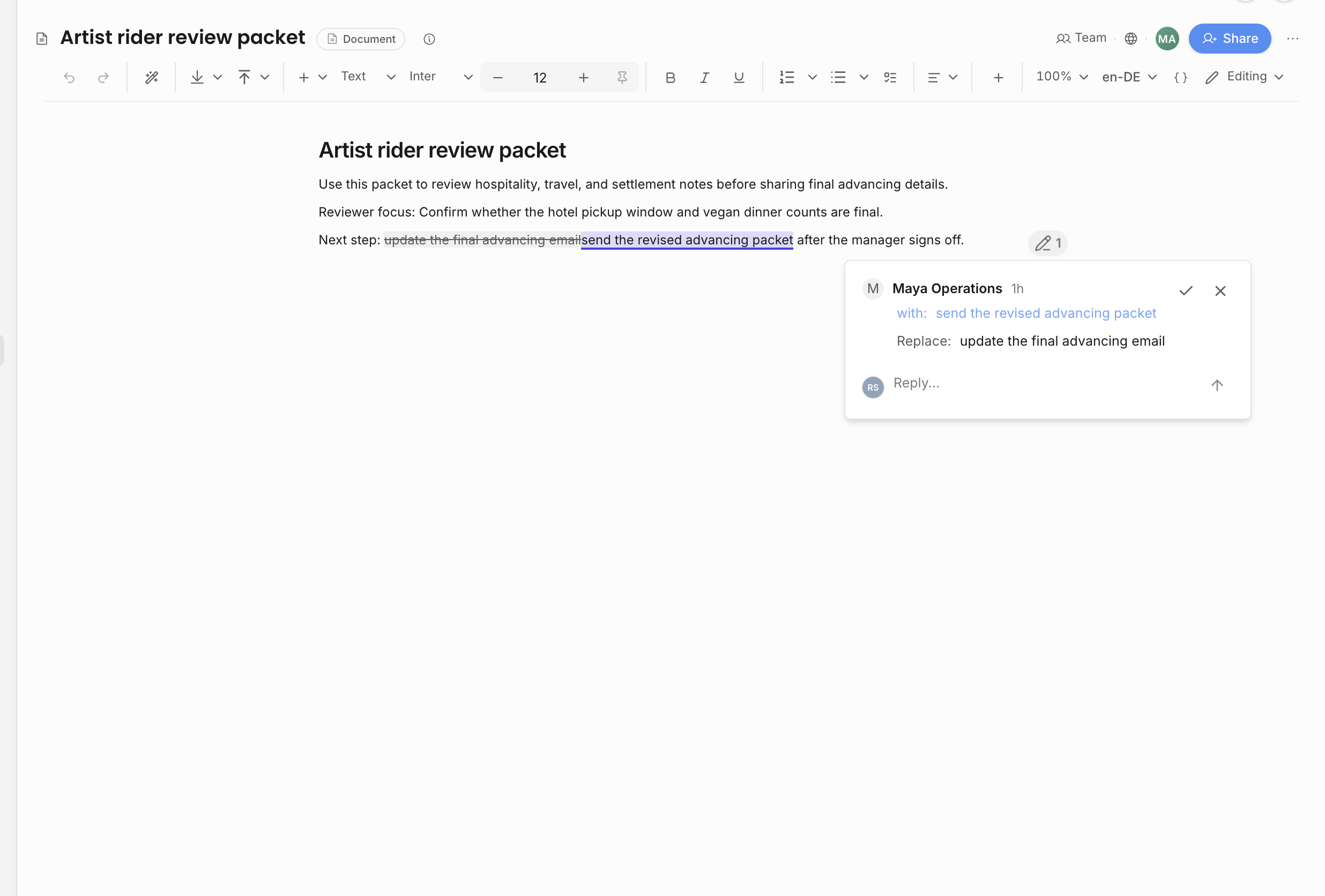The height and width of the screenshot is (896, 1325).
Task: Undo the last action
Action: coord(69,78)
